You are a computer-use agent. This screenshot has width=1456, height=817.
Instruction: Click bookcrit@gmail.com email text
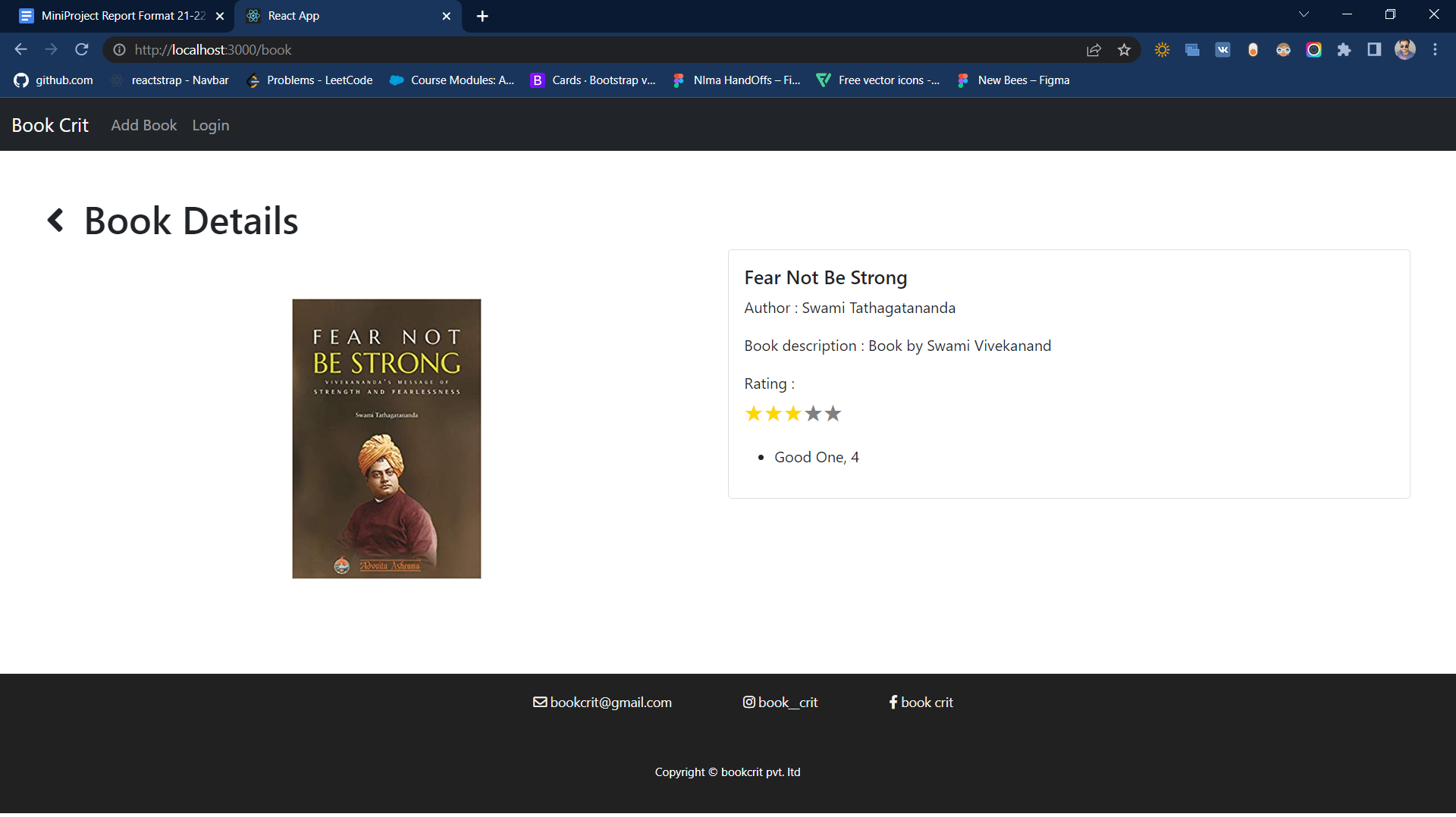point(611,703)
